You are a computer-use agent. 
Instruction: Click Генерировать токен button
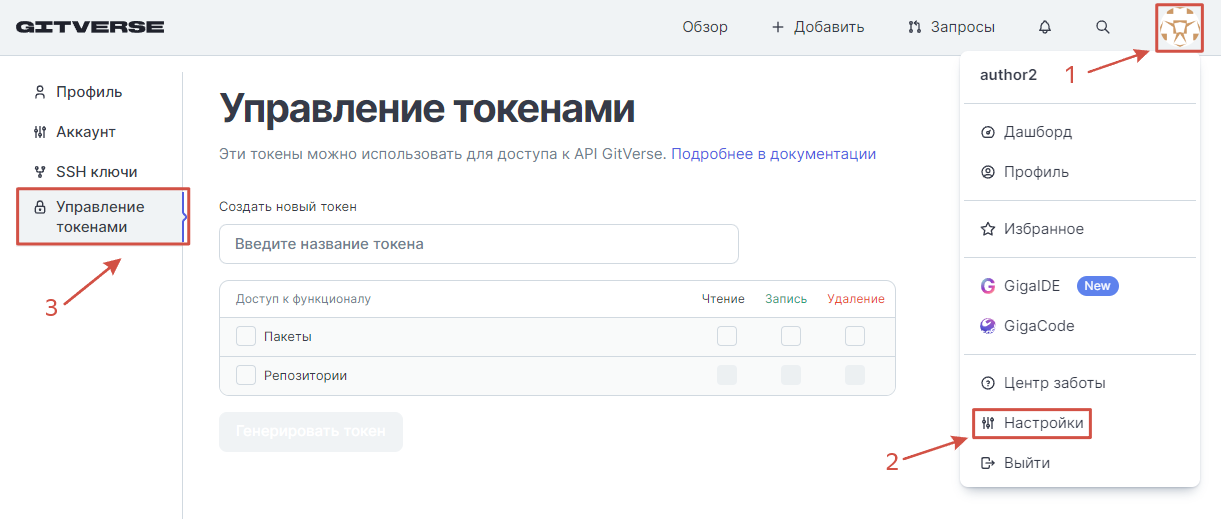311,432
